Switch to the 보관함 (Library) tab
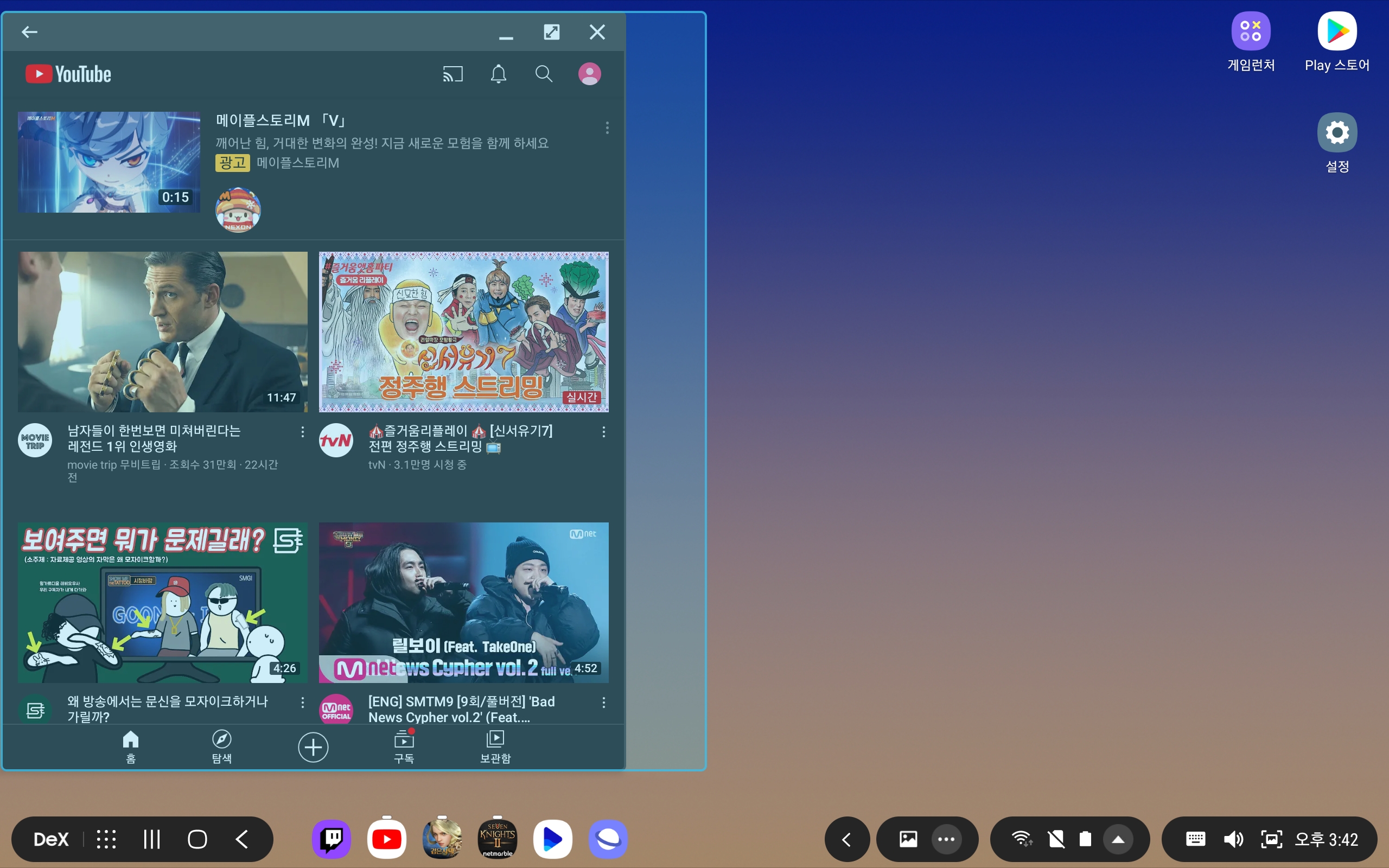 (x=495, y=746)
